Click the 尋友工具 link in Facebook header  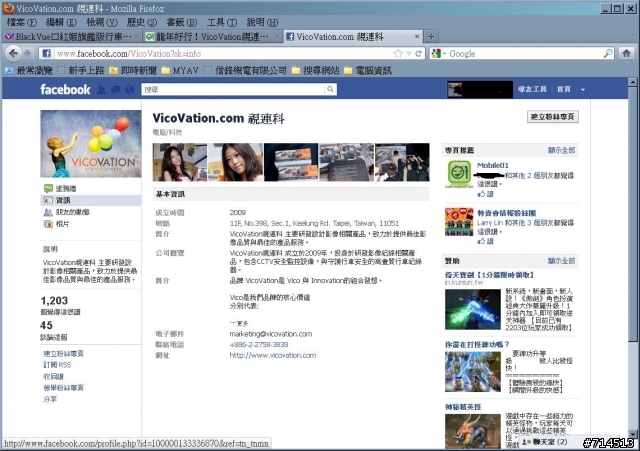(532, 89)
